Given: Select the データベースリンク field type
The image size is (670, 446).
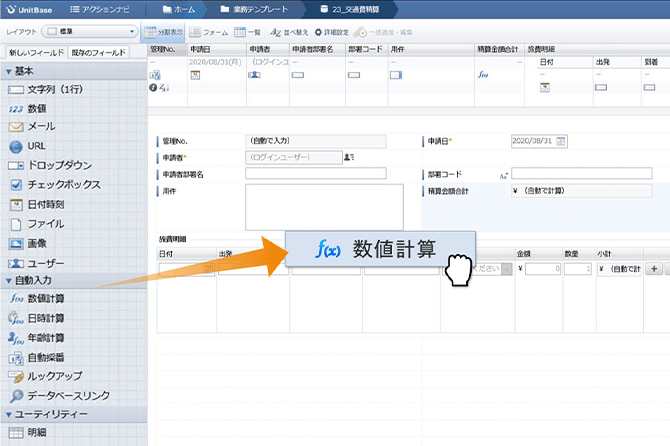Looking at the screenshot, I should point(59,396).
